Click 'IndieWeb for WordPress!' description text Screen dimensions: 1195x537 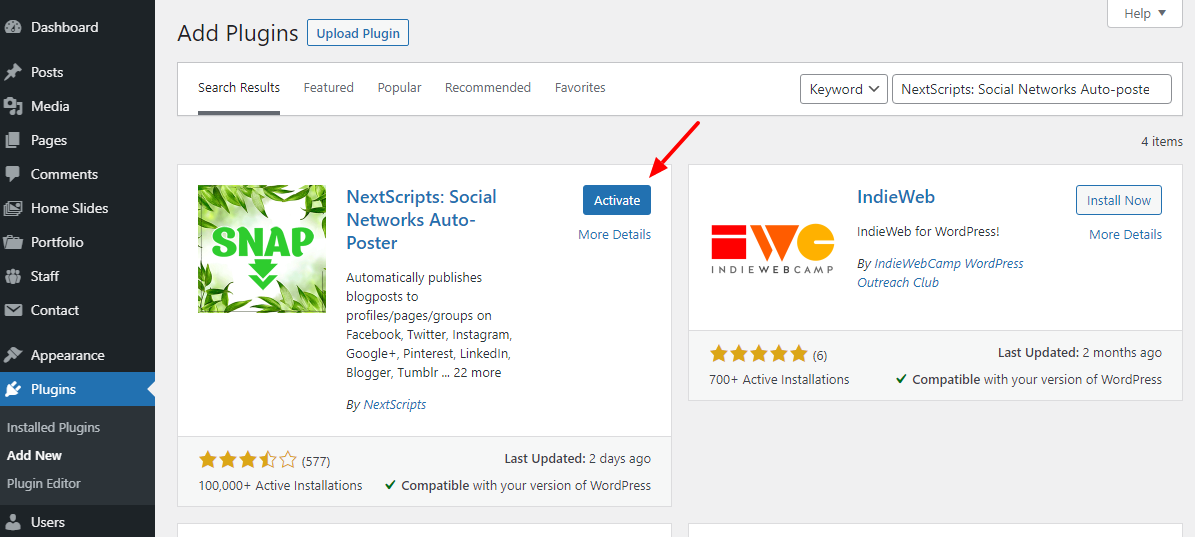tap(927, 232)
